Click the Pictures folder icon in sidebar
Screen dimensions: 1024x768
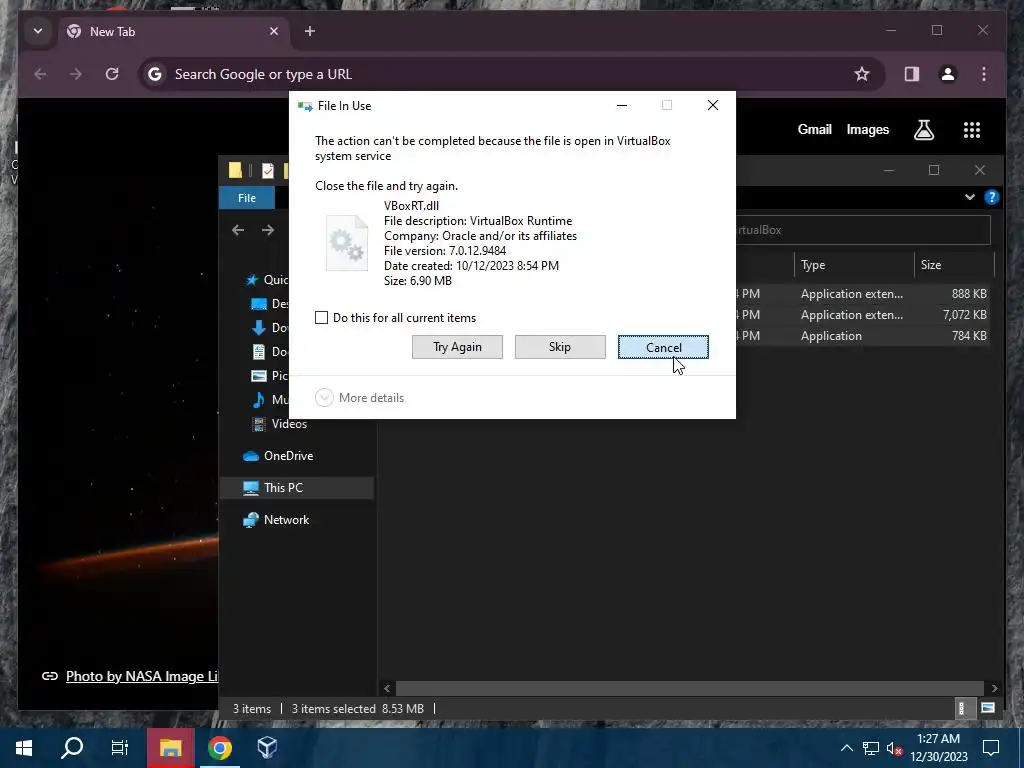pos(259,376)
